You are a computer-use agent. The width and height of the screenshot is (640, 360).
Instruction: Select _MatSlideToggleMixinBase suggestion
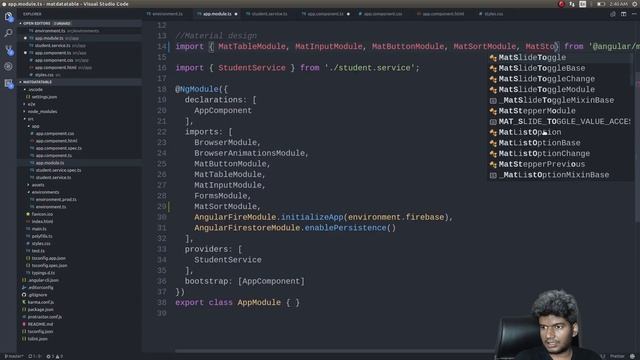tap(560, 100)
